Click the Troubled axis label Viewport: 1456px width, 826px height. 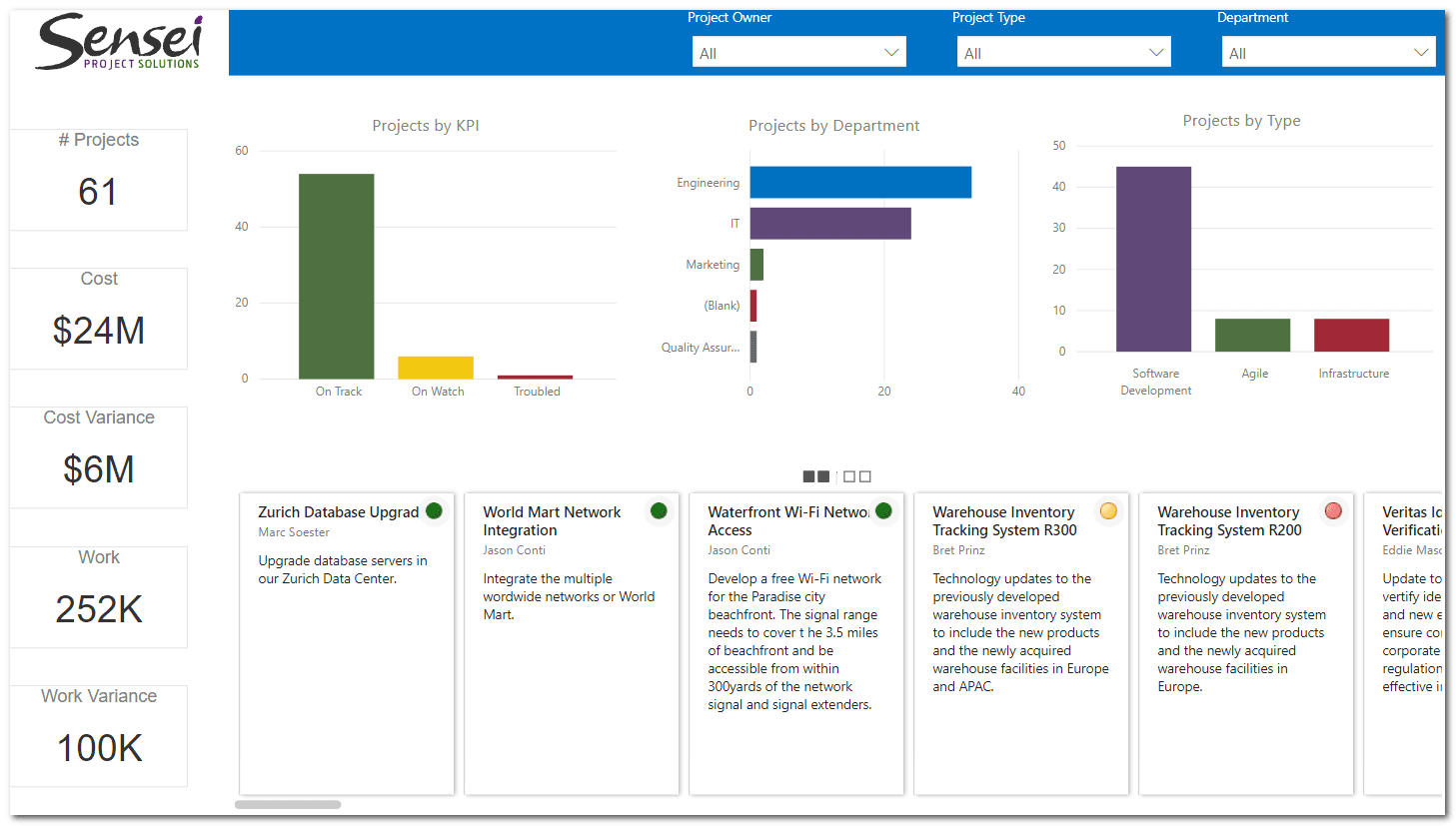coord(537,392)
